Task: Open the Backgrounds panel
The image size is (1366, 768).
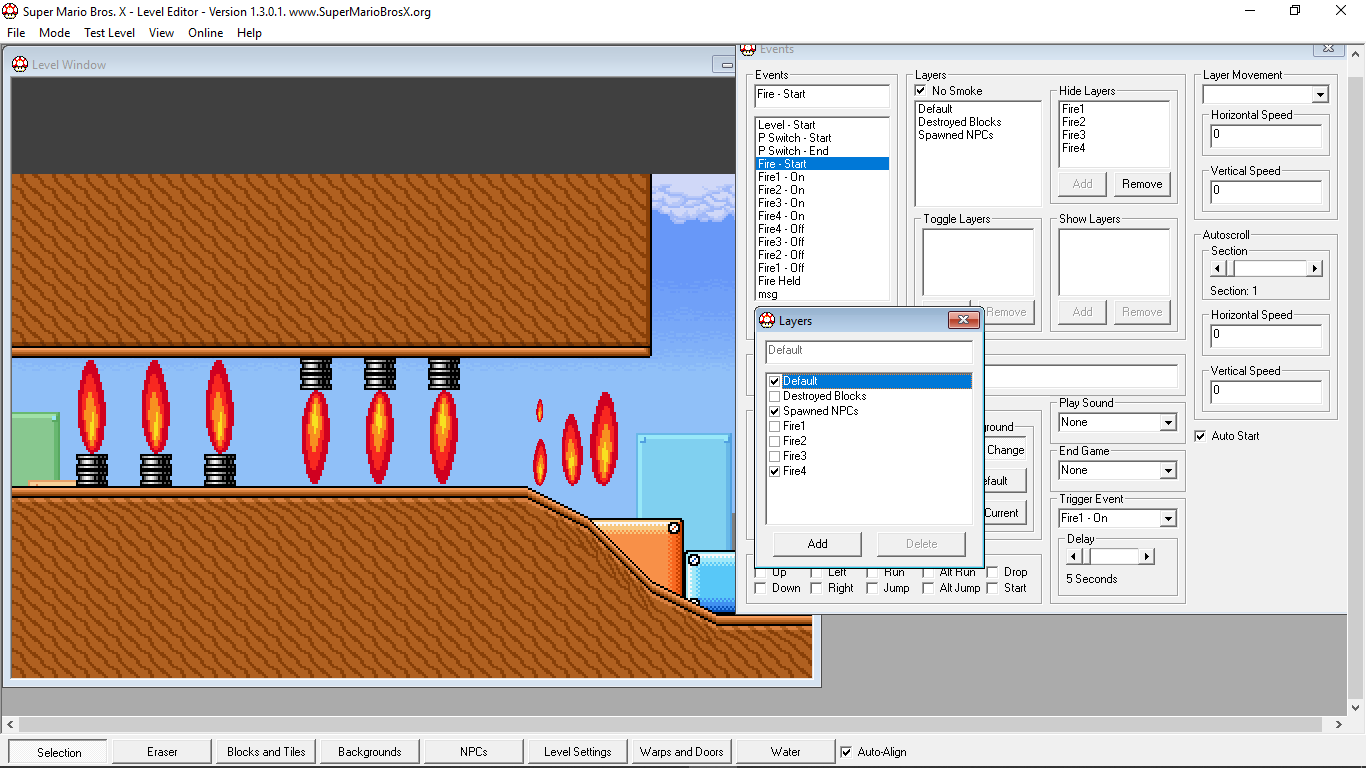Action: pyautogui.click(x=370, y=752)
